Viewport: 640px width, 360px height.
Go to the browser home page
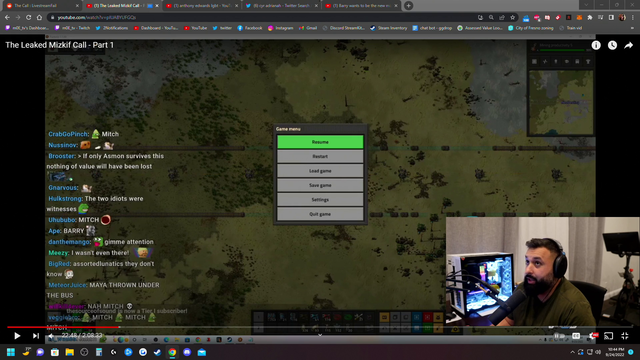pyautogui.click(x=39, y=18)
